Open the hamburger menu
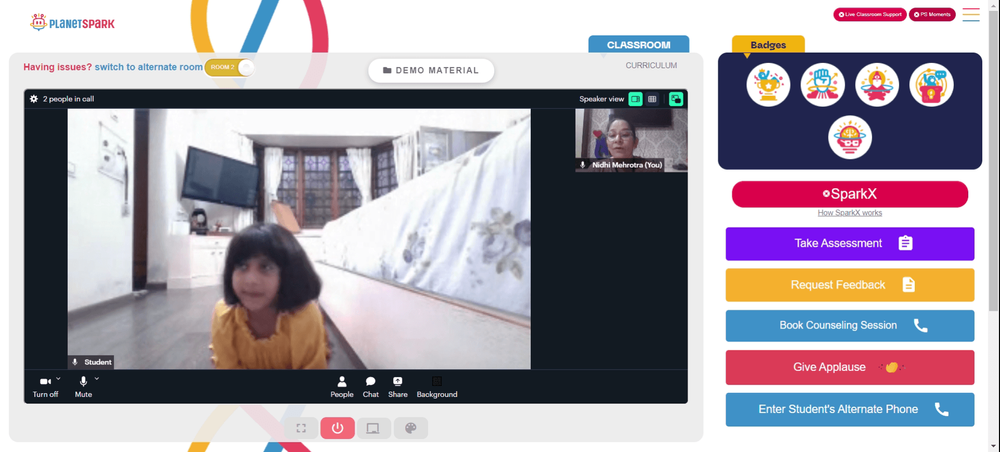 click(x=971, y=14)
